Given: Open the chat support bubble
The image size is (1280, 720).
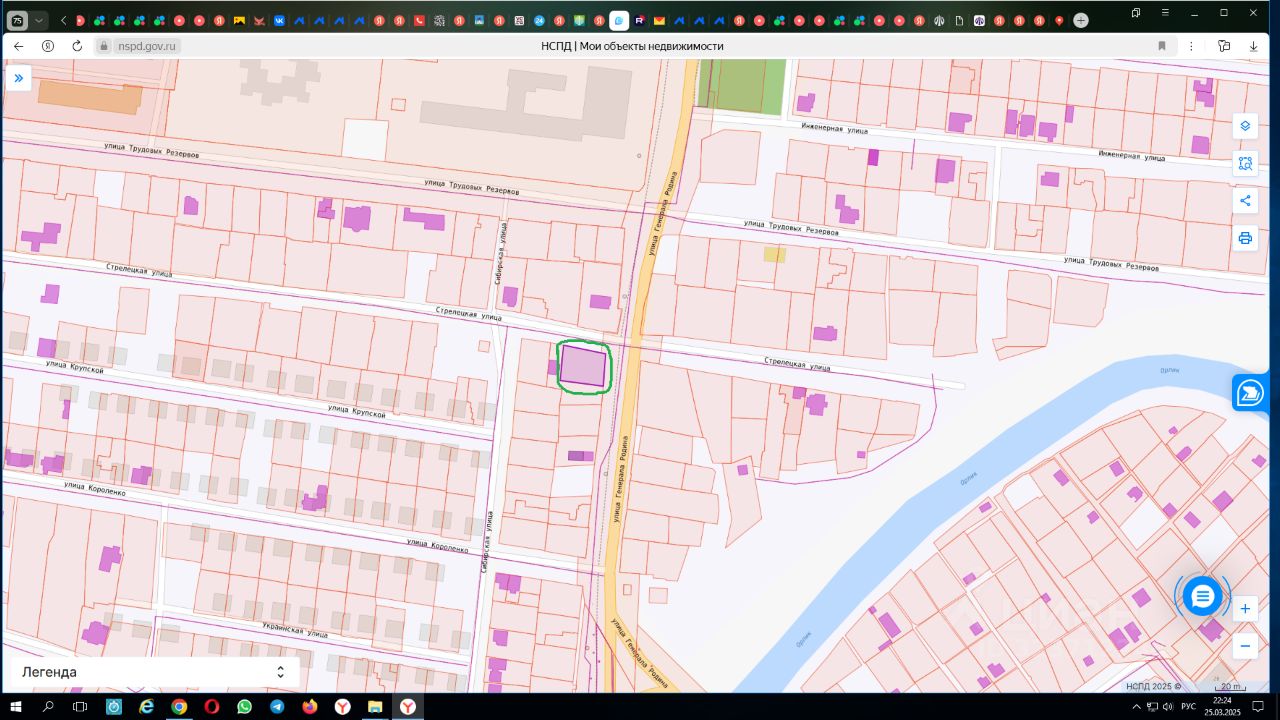Looking at the screenshot, I should pyautogui.click(x=1202, y=597).
